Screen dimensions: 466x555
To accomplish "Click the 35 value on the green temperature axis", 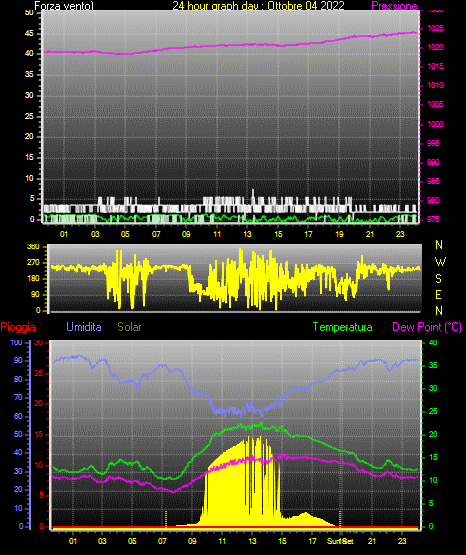I will tap(433, 365).
